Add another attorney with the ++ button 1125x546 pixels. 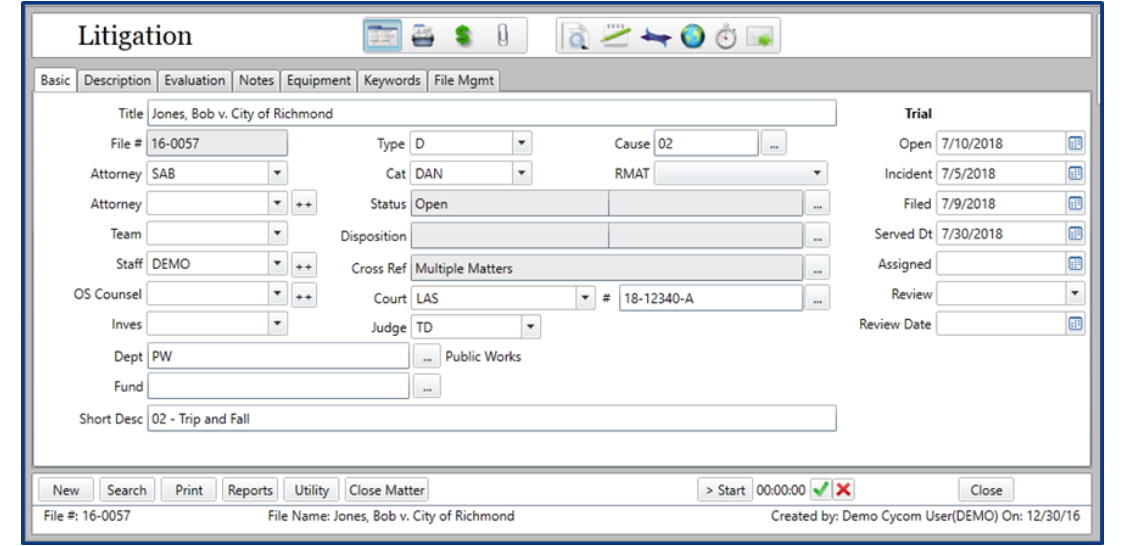click(x=303, y=204)
